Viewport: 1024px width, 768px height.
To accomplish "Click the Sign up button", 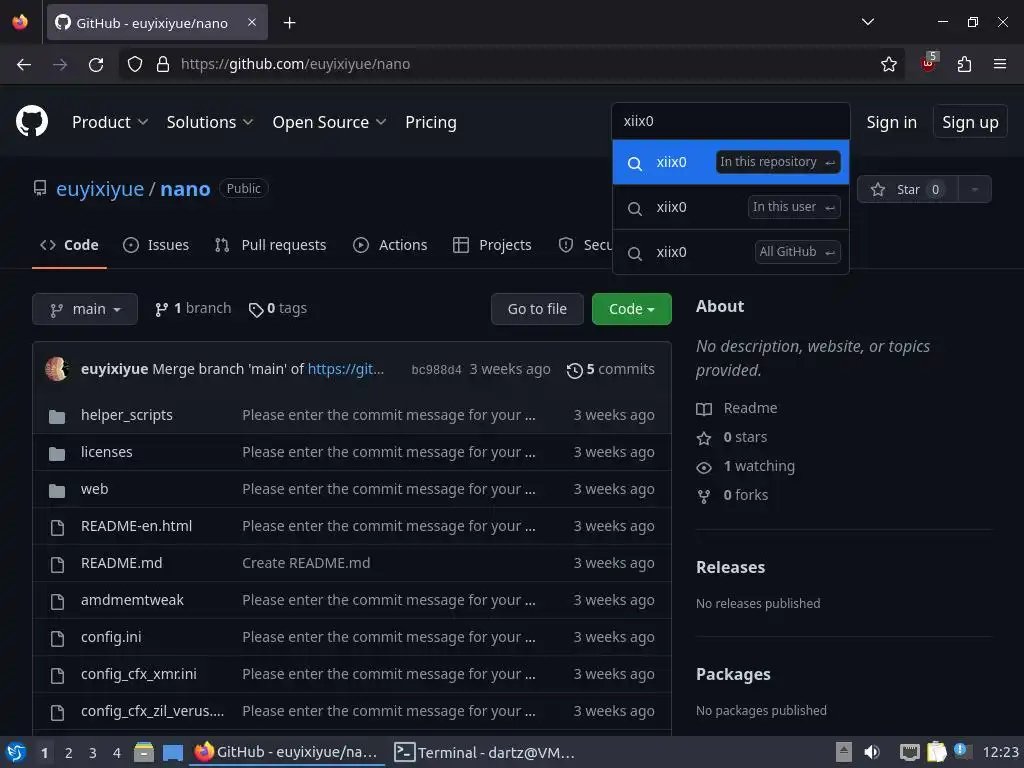I will pyautogui.click(x=970, y=122).
